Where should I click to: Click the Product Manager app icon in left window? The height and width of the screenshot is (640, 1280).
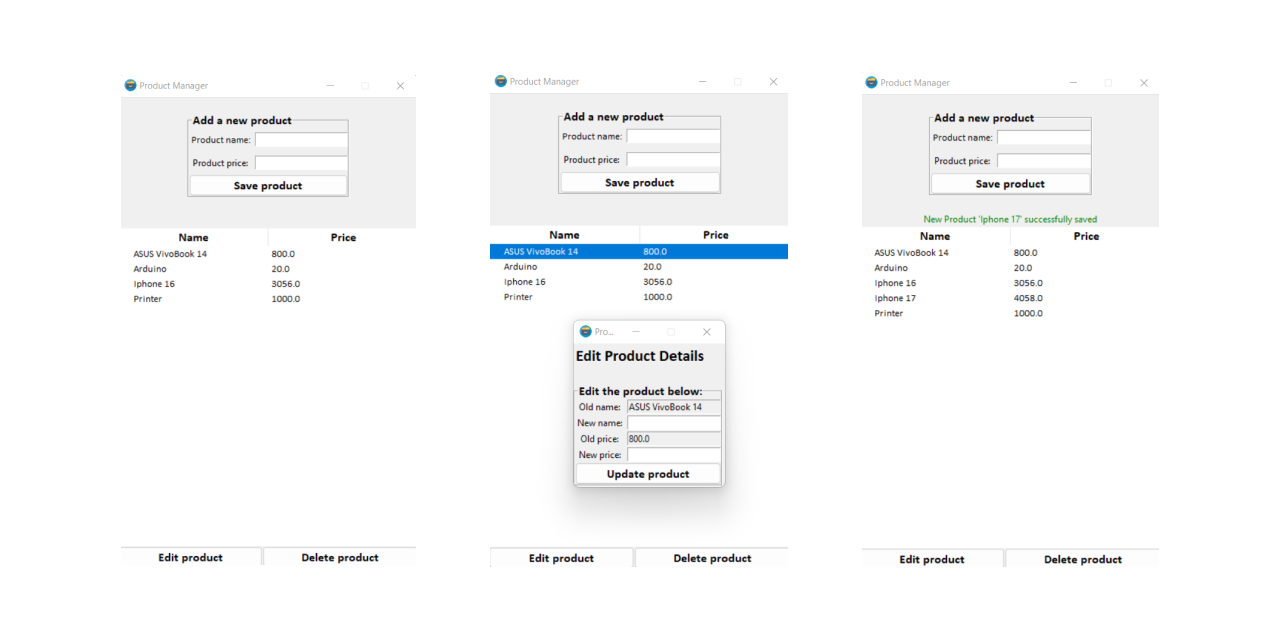(130, 85)
